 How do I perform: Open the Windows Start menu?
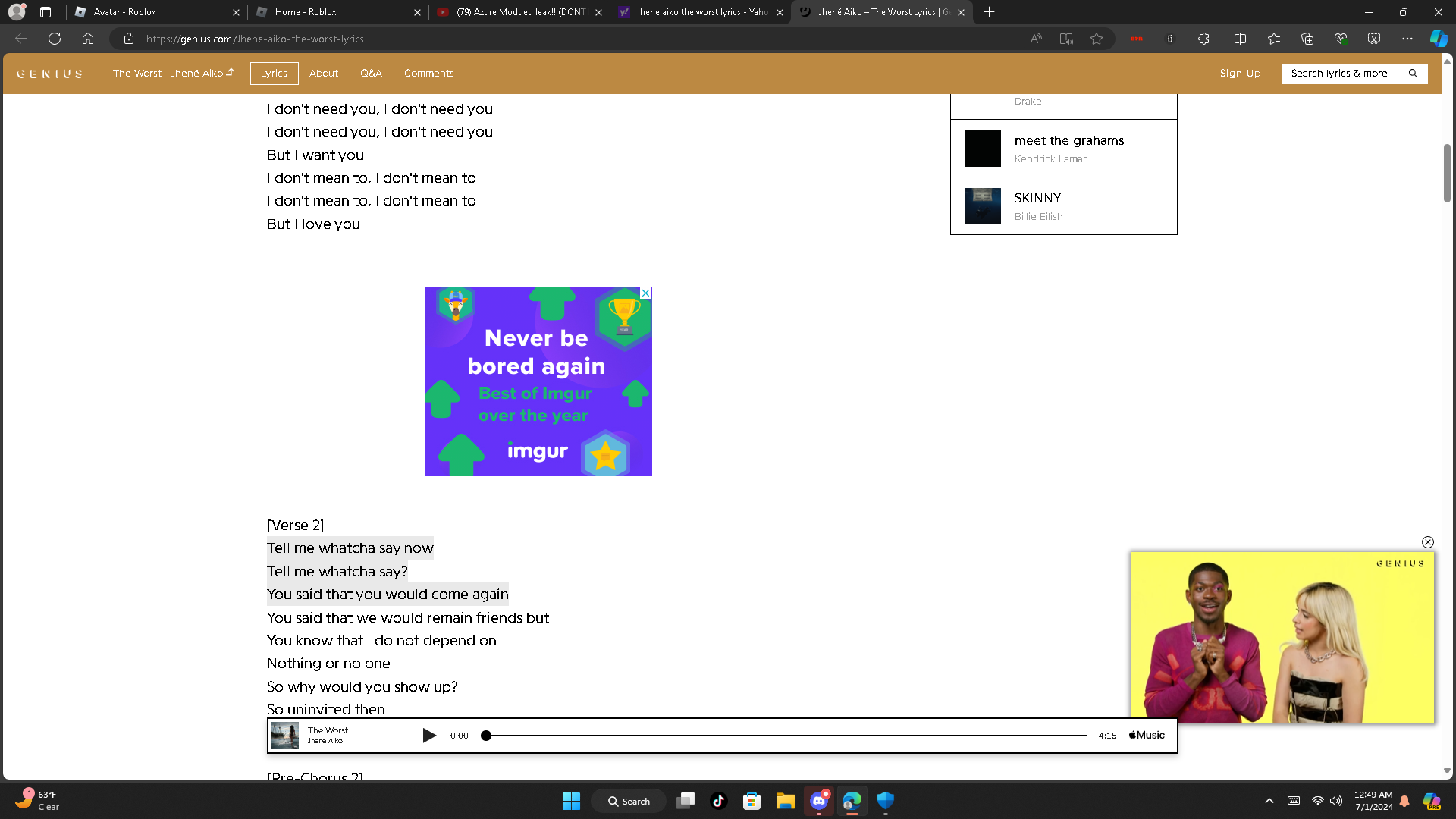pyautogui.click(x=571, y=801)
